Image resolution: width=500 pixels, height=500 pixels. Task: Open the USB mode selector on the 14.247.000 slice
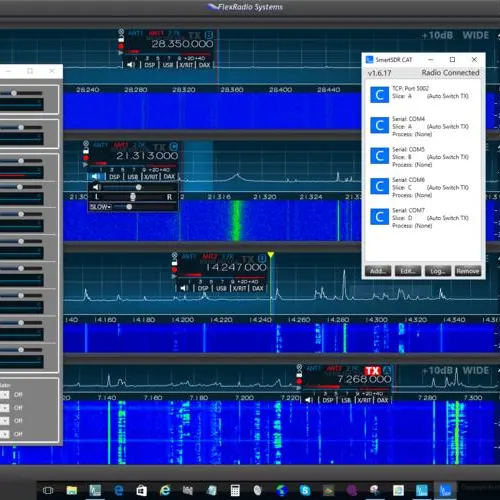pyautogui.click(x=221, y=288)
